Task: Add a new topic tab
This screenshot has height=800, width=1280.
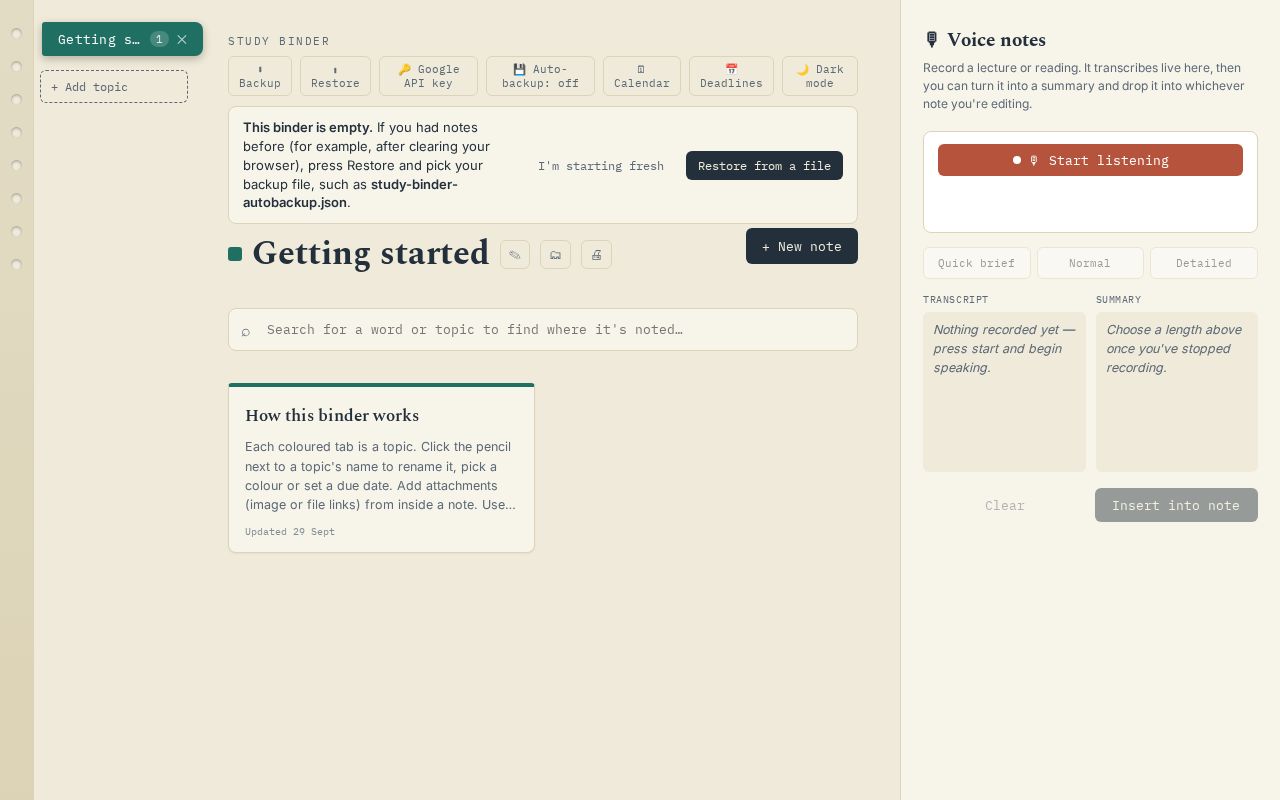Action: pos(114,87)
